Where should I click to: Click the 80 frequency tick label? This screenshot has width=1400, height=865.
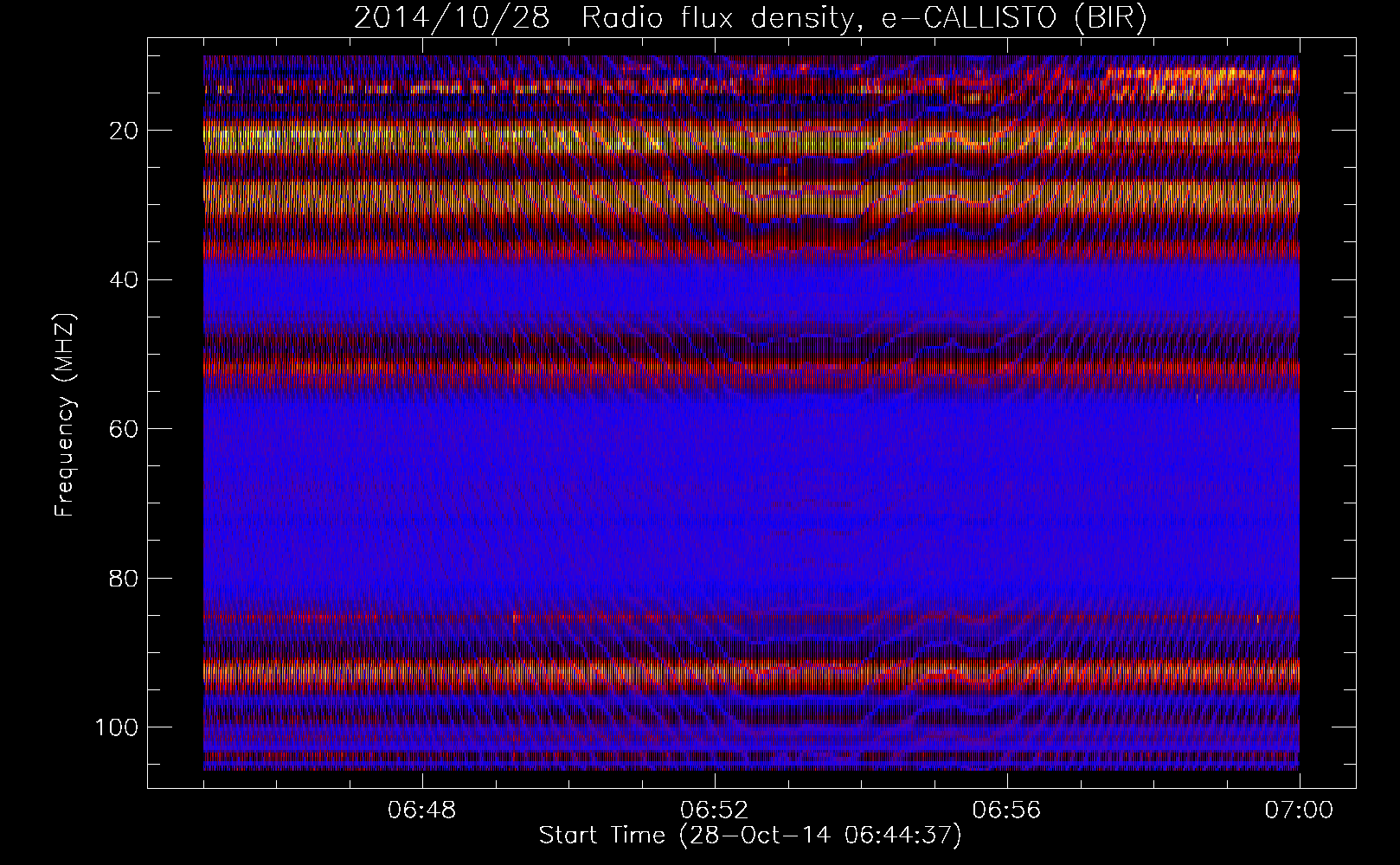pos(125,578)
